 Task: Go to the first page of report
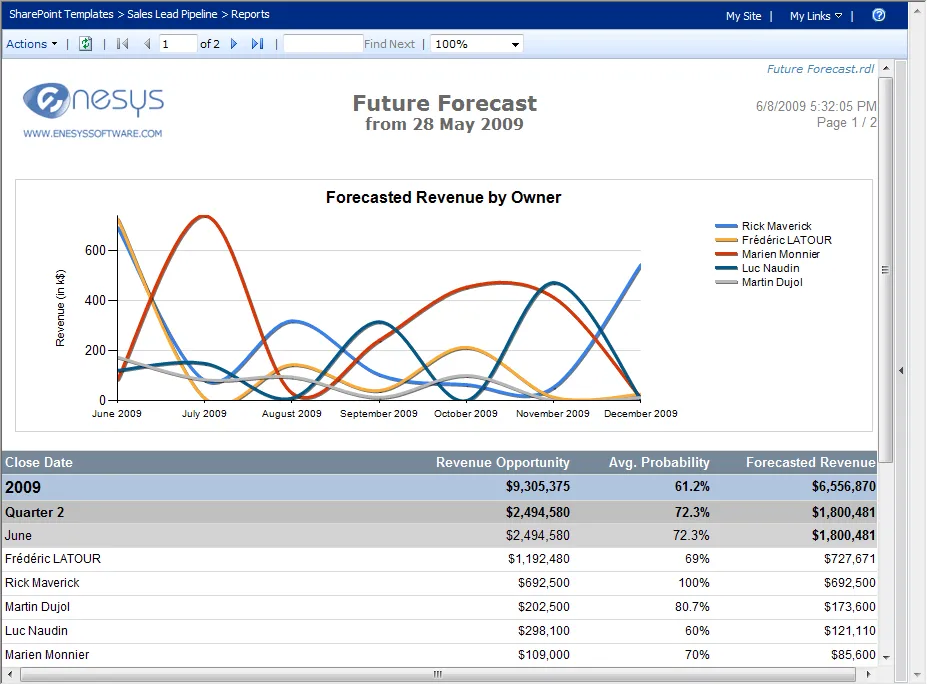[x=123, y=44]
